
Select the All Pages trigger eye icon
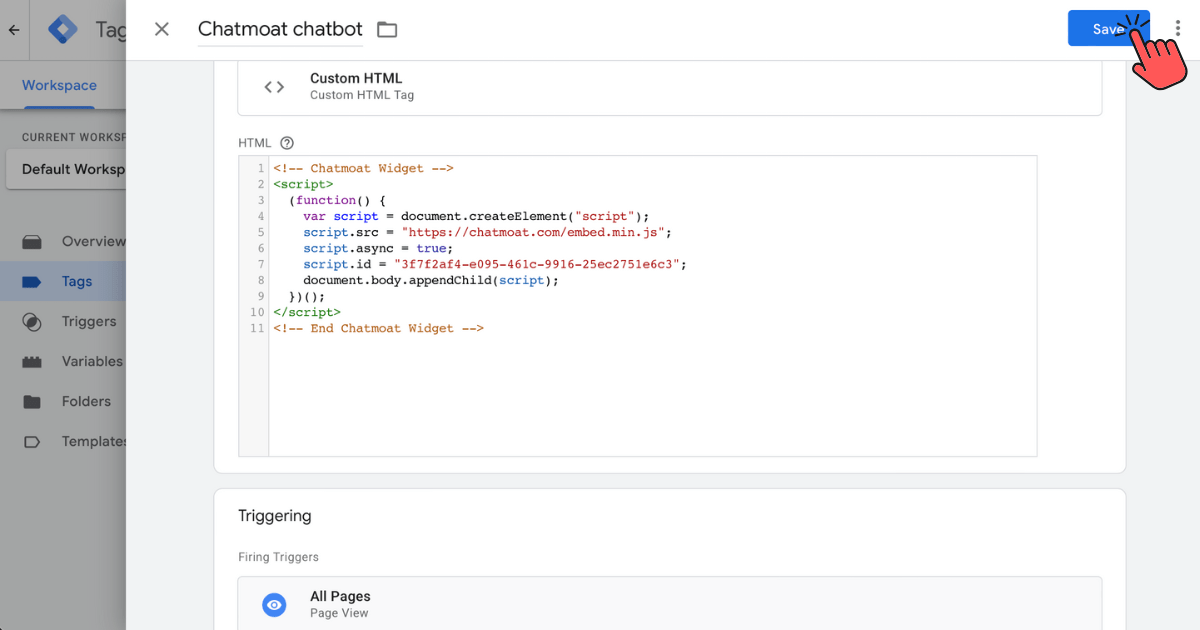pos(274,604)
